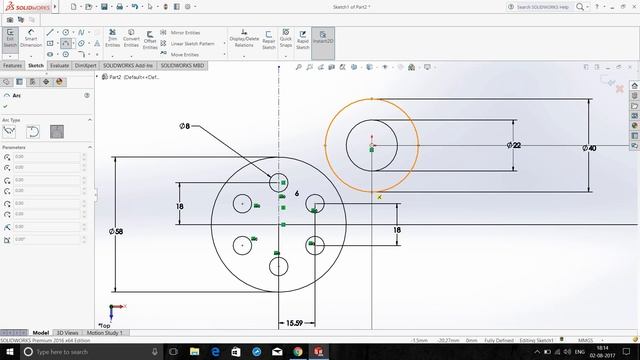This screenshot has height=360, width=640.
Task: Open the 3D Views tab
Action: [67, 333]
